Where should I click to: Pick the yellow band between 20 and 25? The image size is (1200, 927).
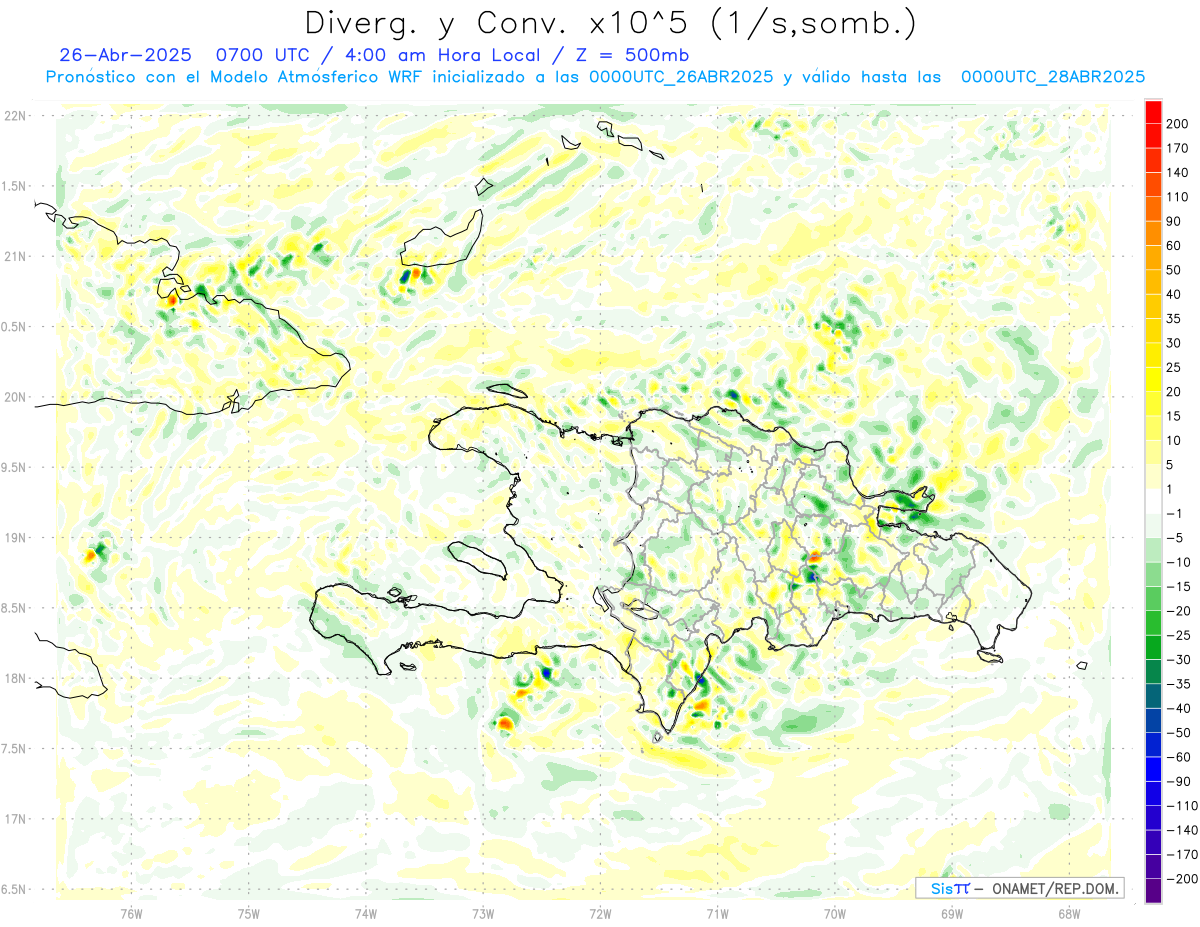pyautogui.click(x=1153, y=380)
